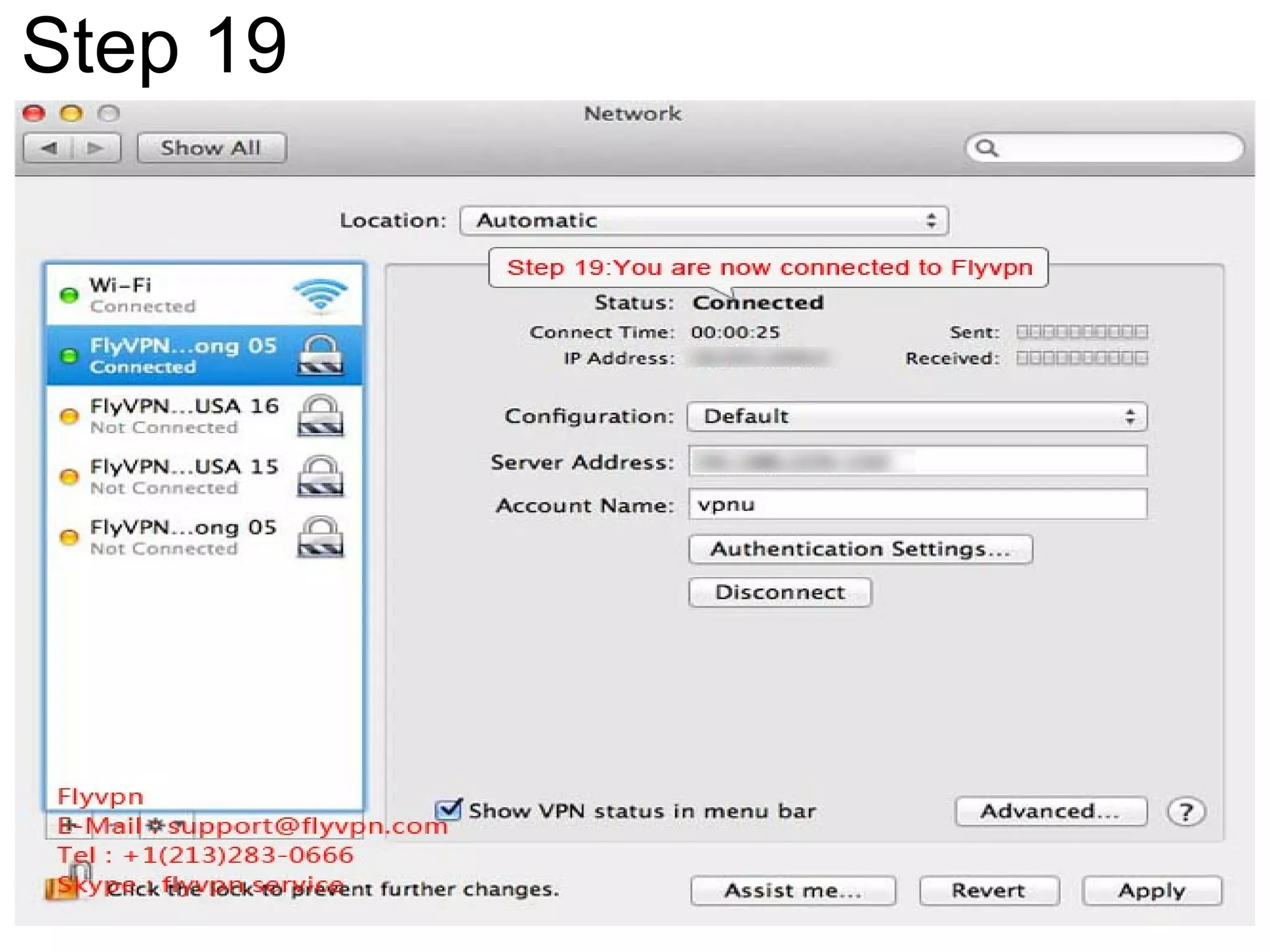Open the Location dropdown set to Automatic
Image resolution: width=1270 pixels, height=952 pixels.
click(x=703, y=221)
